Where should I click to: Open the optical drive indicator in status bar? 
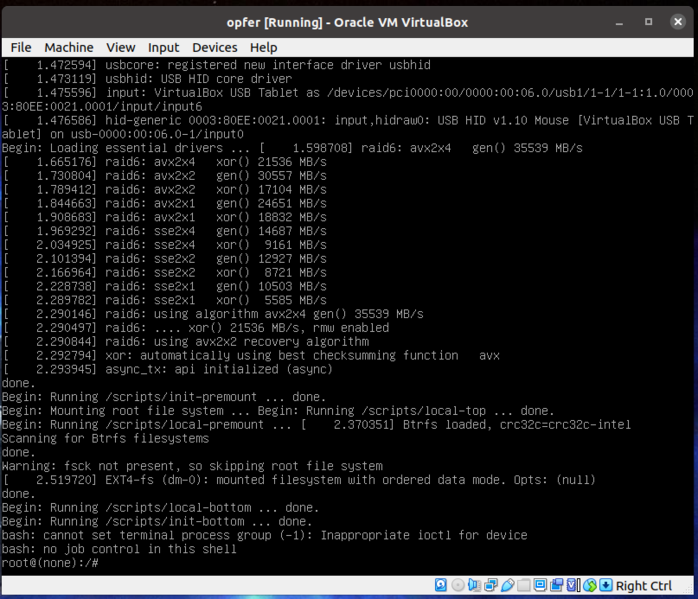tap(458, 585)
